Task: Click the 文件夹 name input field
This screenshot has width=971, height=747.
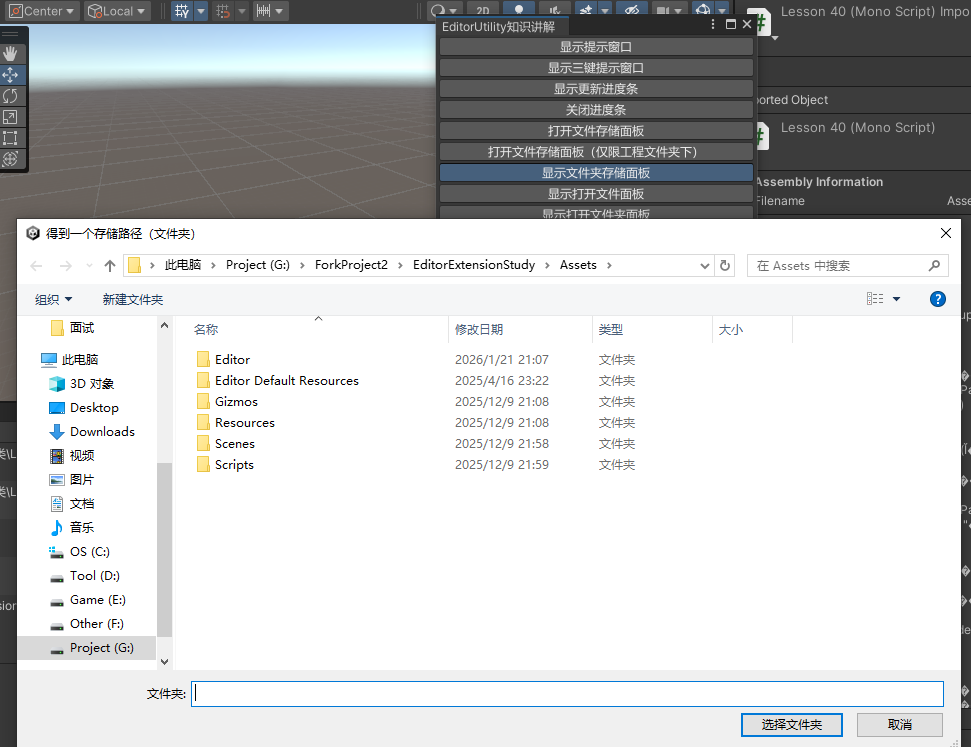Action: tap(567, 694)
